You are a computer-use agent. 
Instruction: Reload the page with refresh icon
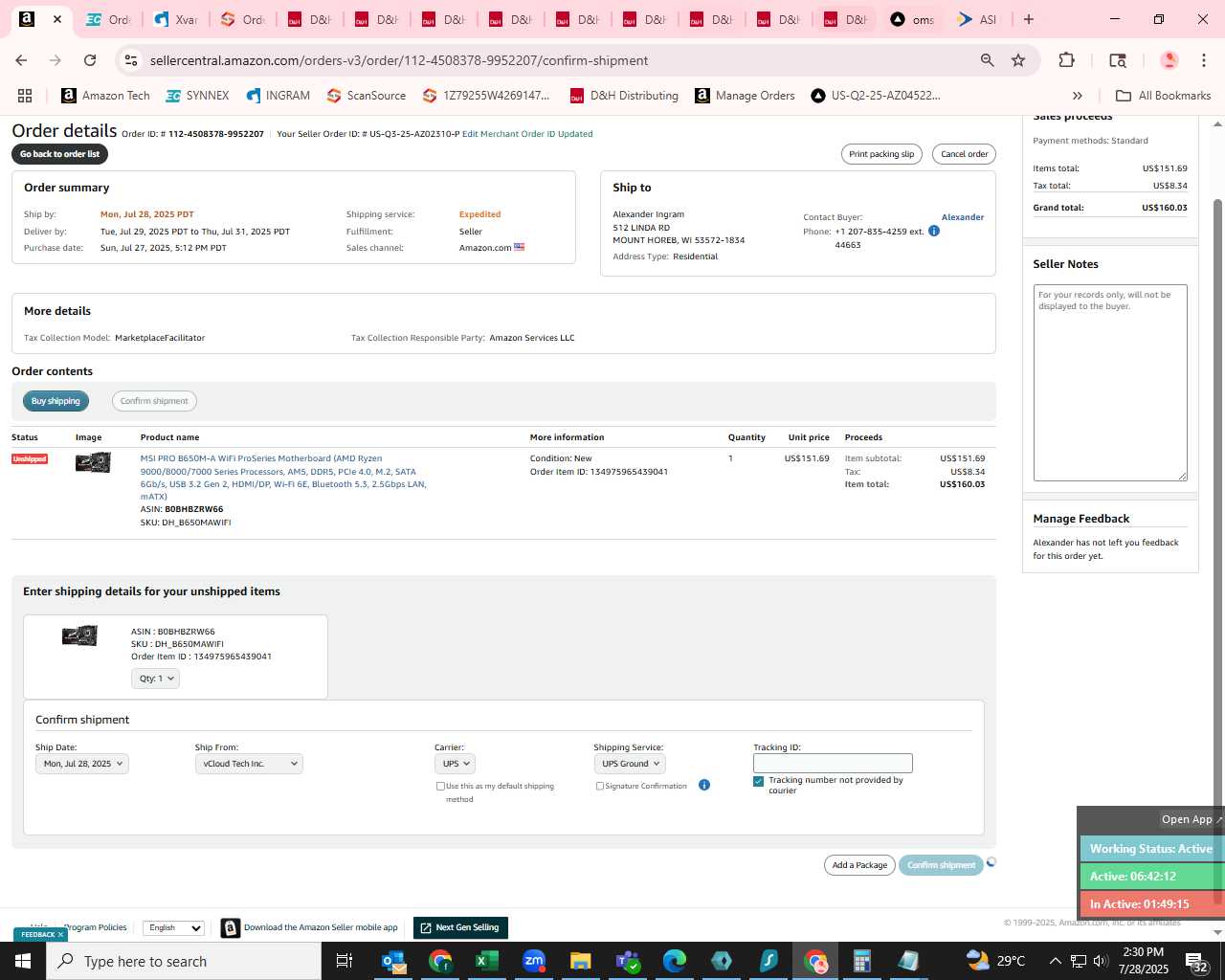tap(90, 60)
